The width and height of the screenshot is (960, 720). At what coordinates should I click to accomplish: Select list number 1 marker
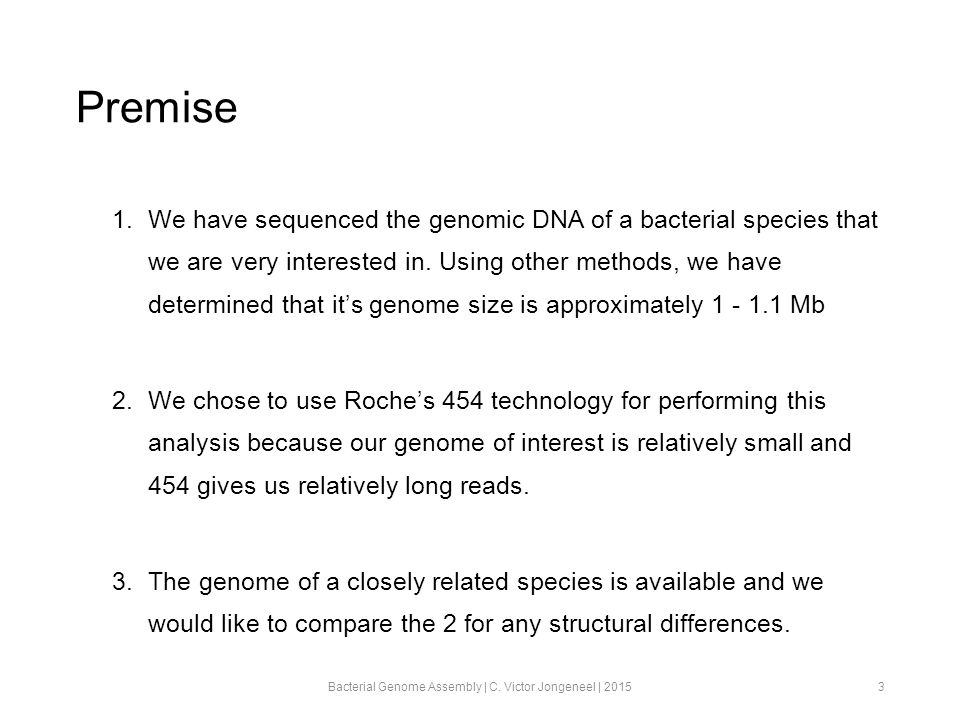[x=122, y=219]
